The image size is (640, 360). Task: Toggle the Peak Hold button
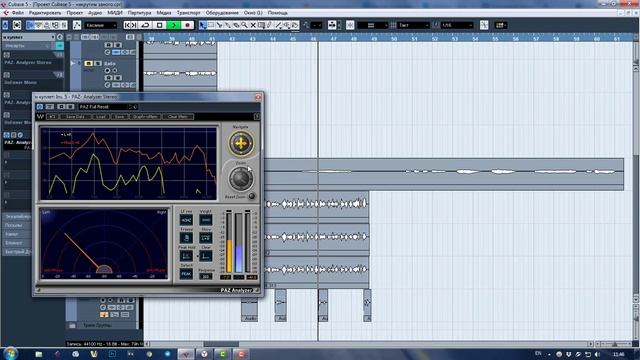[x=186, y=256]
